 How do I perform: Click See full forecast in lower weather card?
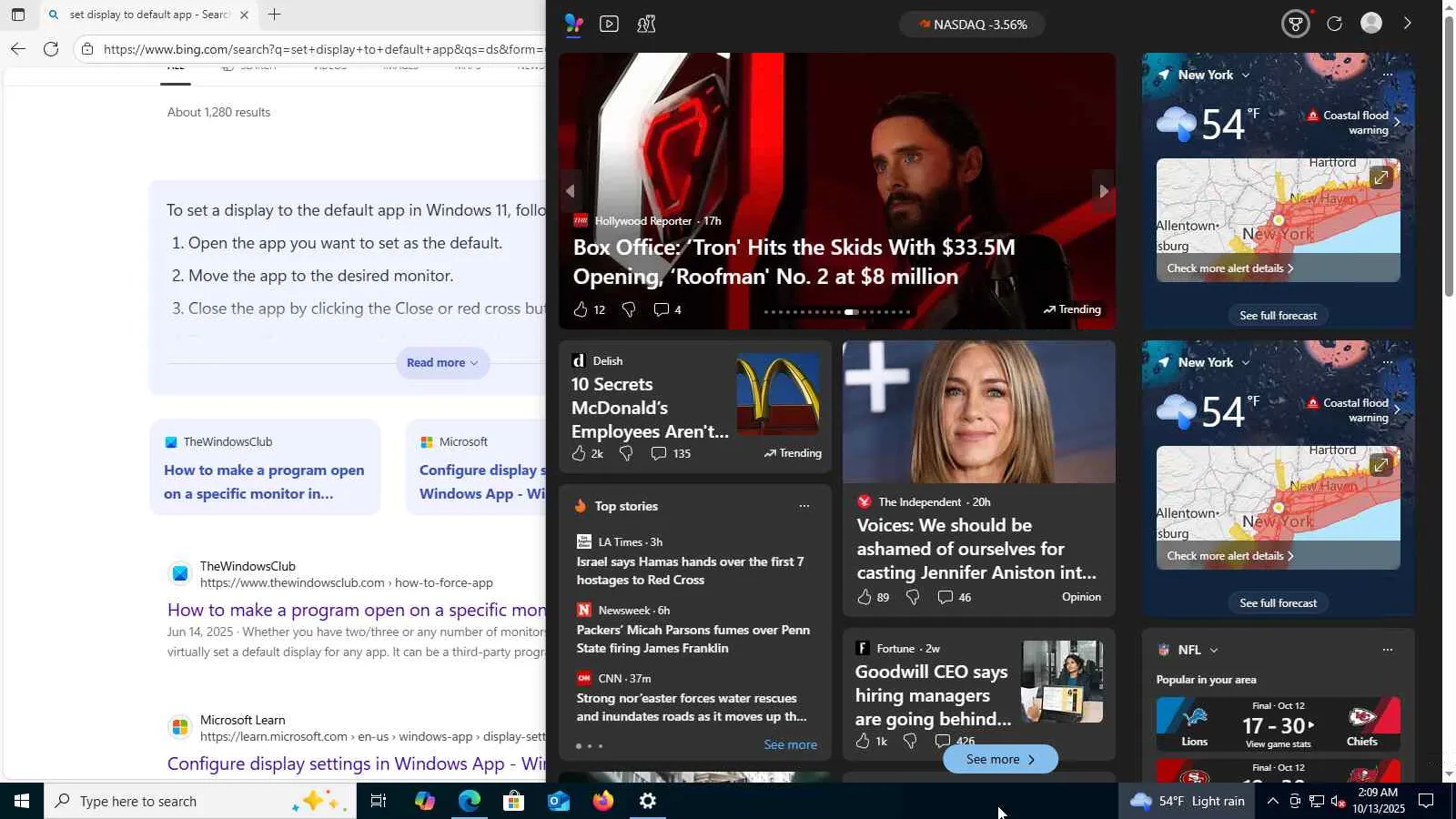(1278, 603)
